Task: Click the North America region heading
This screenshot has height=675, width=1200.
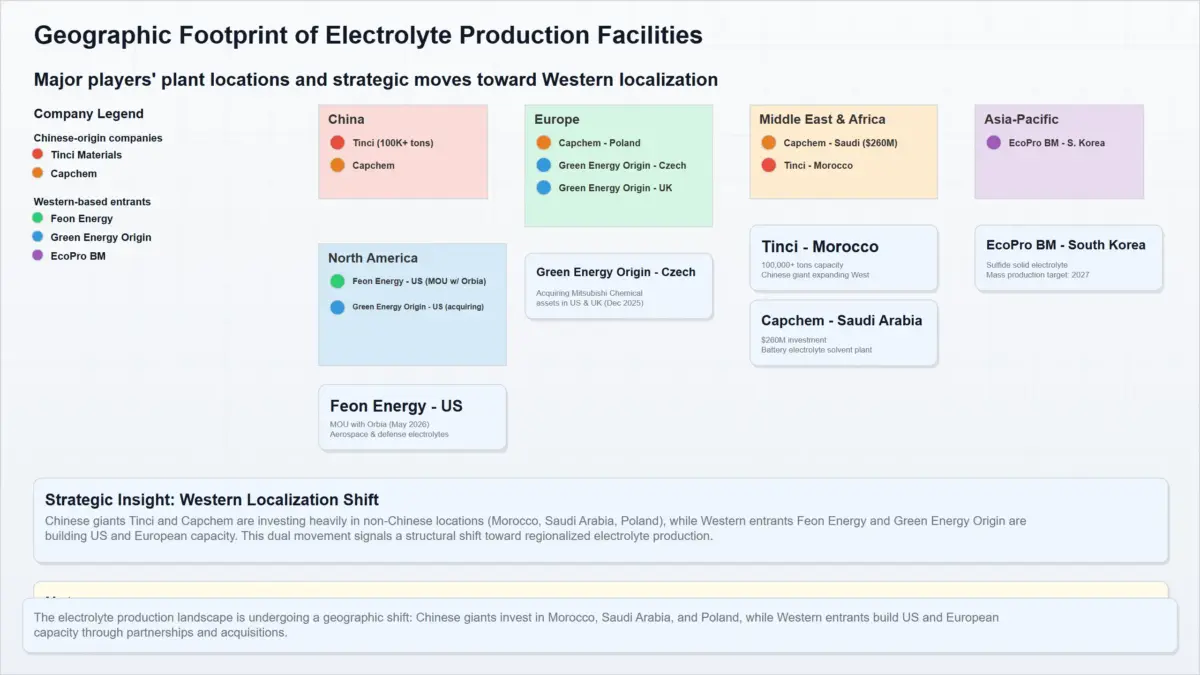Action: coord(373,258)
